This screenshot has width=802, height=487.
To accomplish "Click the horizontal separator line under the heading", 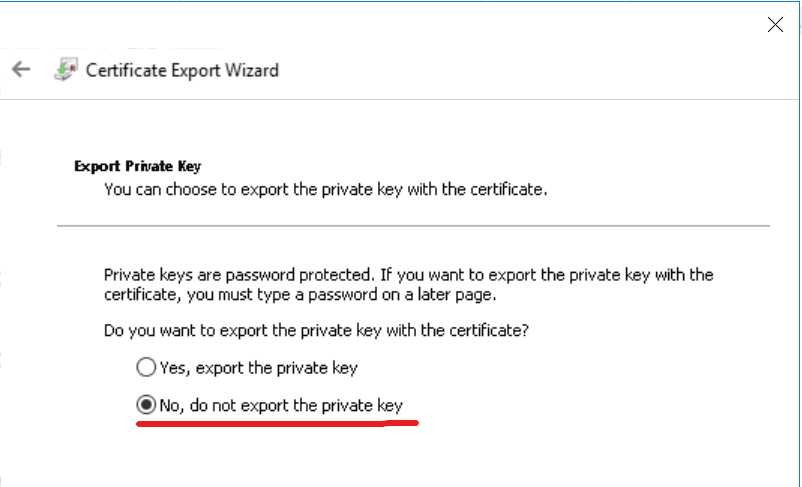I will [x=413, y=227].
